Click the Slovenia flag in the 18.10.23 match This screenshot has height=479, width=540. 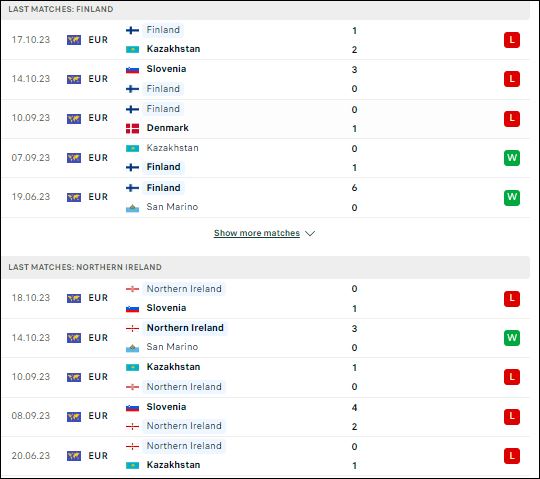tap(132, 308)
